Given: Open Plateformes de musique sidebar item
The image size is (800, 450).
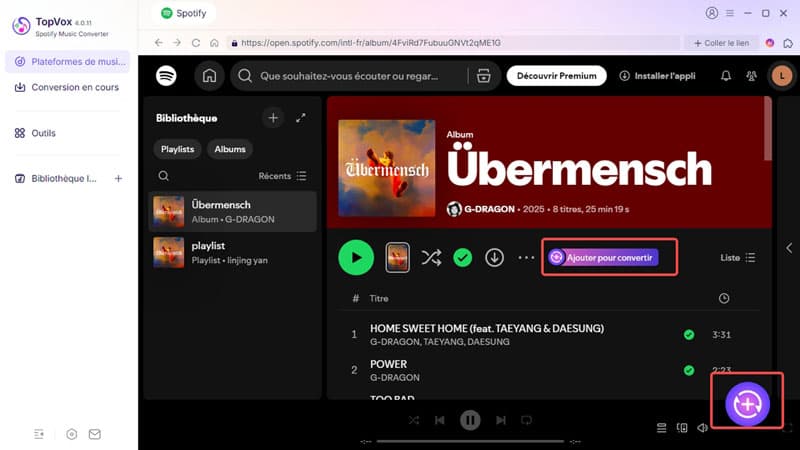Looking at the screenshot, I should 67,62.
